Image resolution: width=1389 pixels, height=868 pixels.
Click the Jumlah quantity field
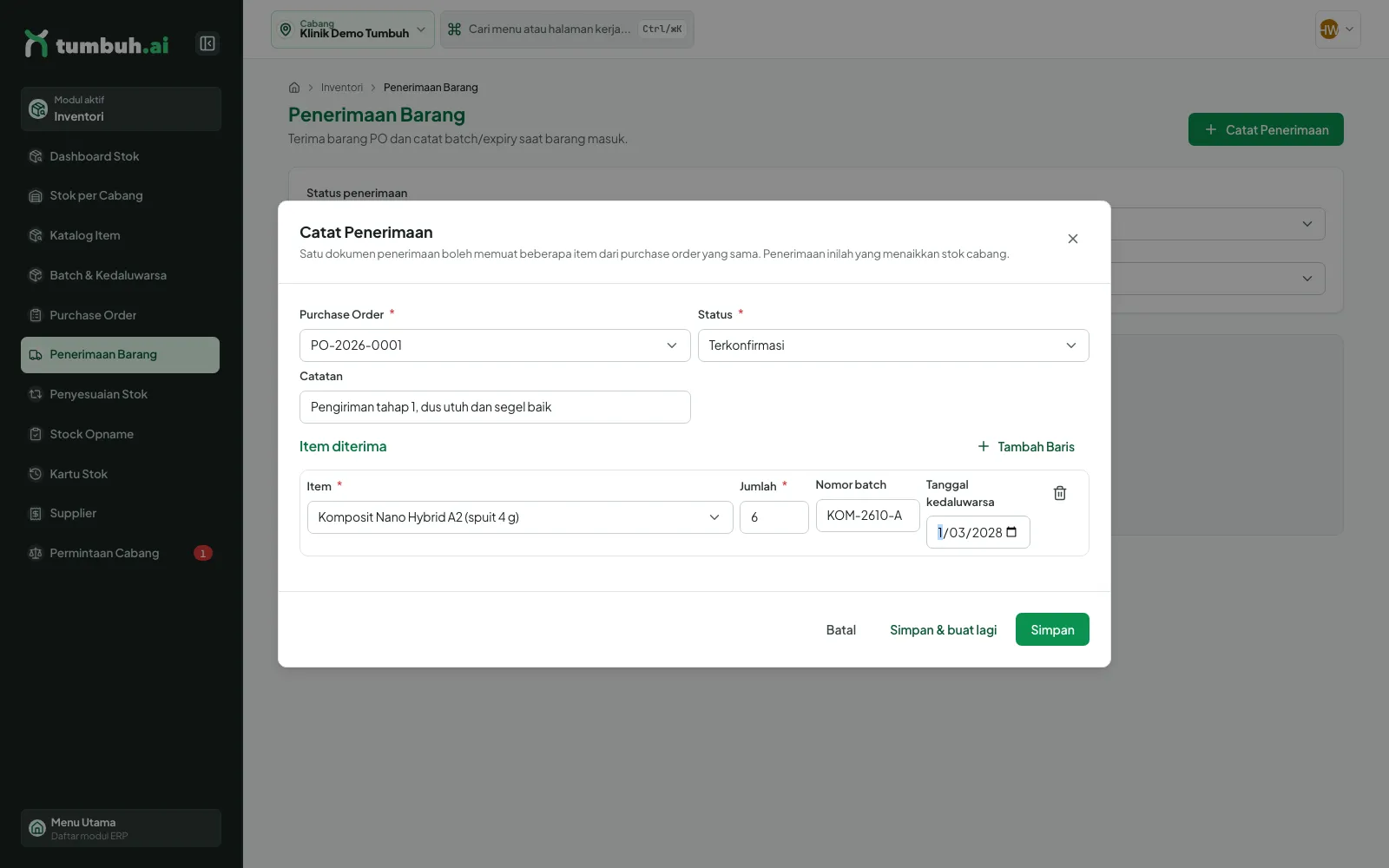774,517
